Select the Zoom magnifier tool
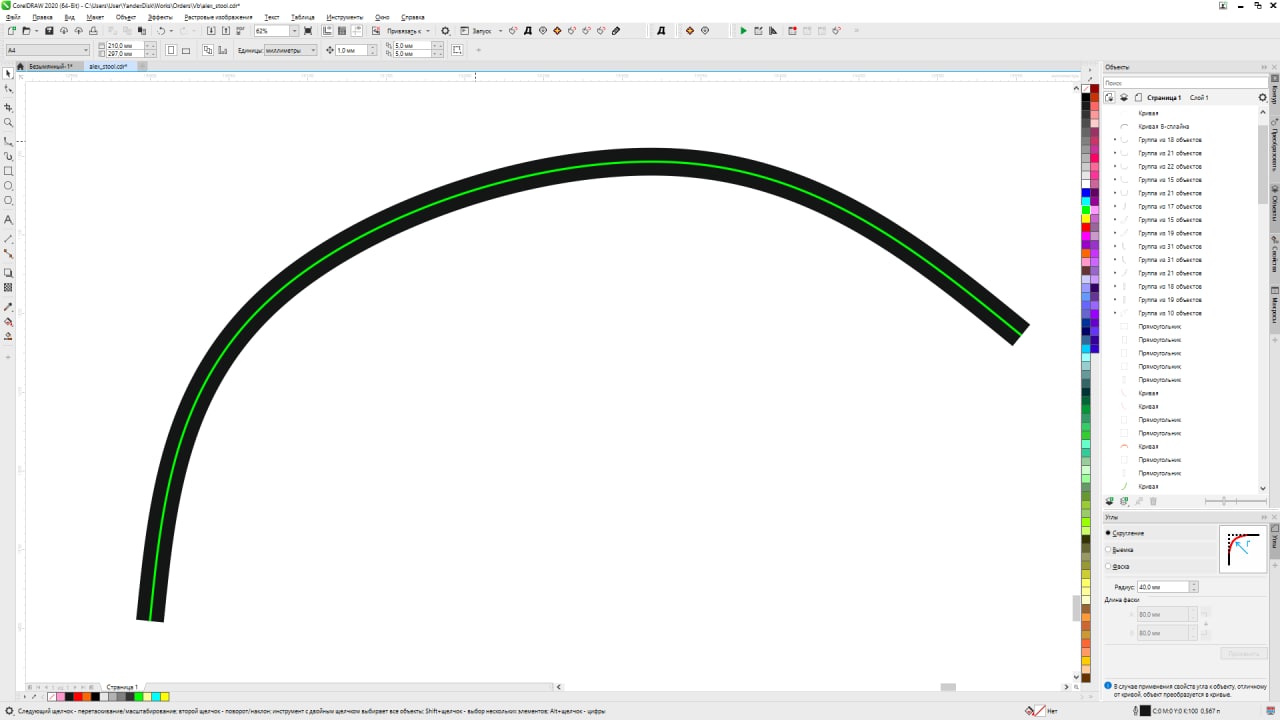 tap(8, 123)
